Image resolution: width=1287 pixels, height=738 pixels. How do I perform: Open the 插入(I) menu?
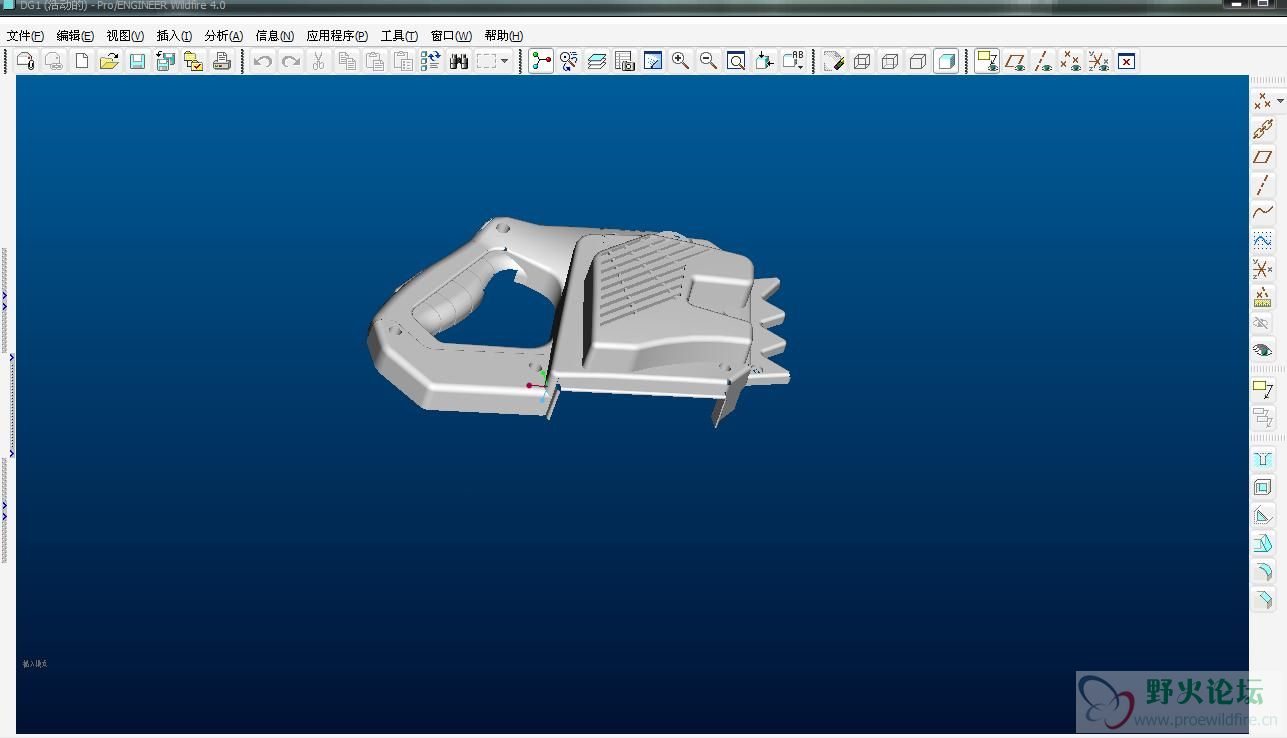174,36
